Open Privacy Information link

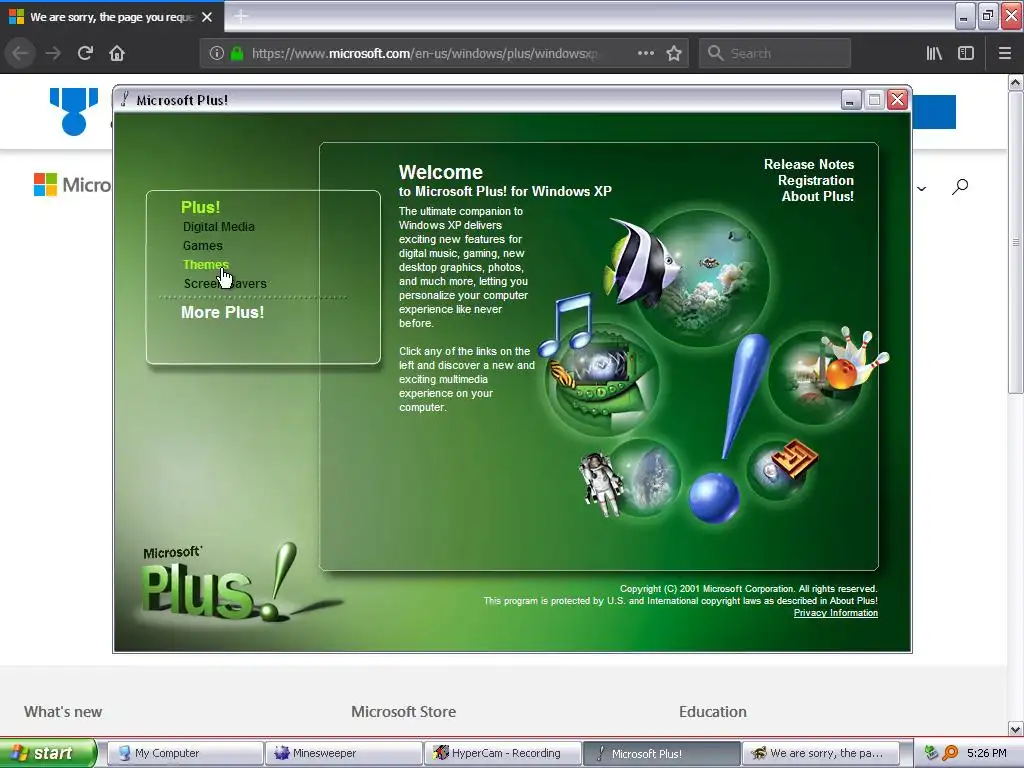coord(835,613)
